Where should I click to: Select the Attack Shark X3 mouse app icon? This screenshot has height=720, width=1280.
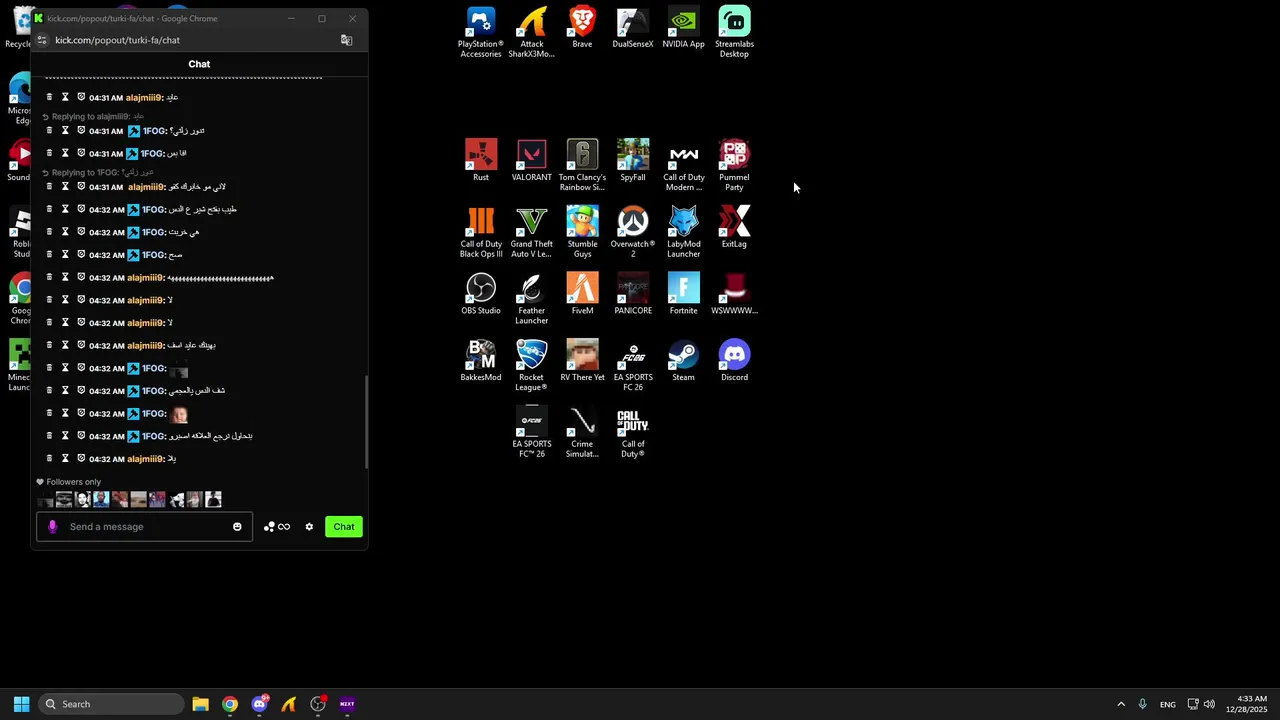click(531, 32)
